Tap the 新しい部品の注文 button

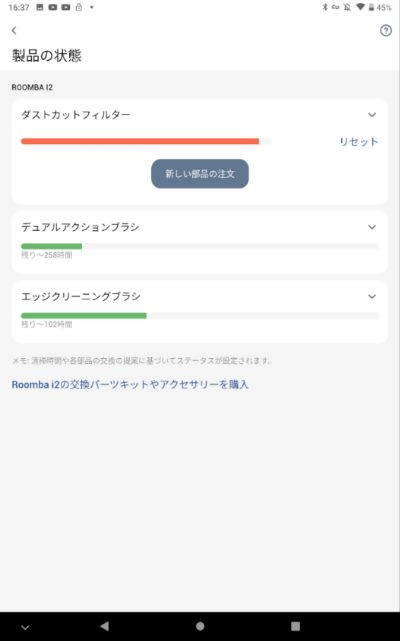pyautogui.click(x=200, y=174)
